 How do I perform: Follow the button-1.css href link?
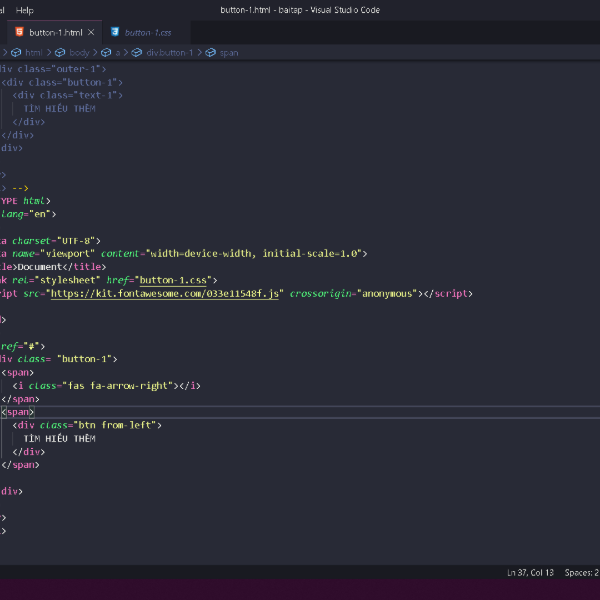pyautogui.click(x=172, y=281)
